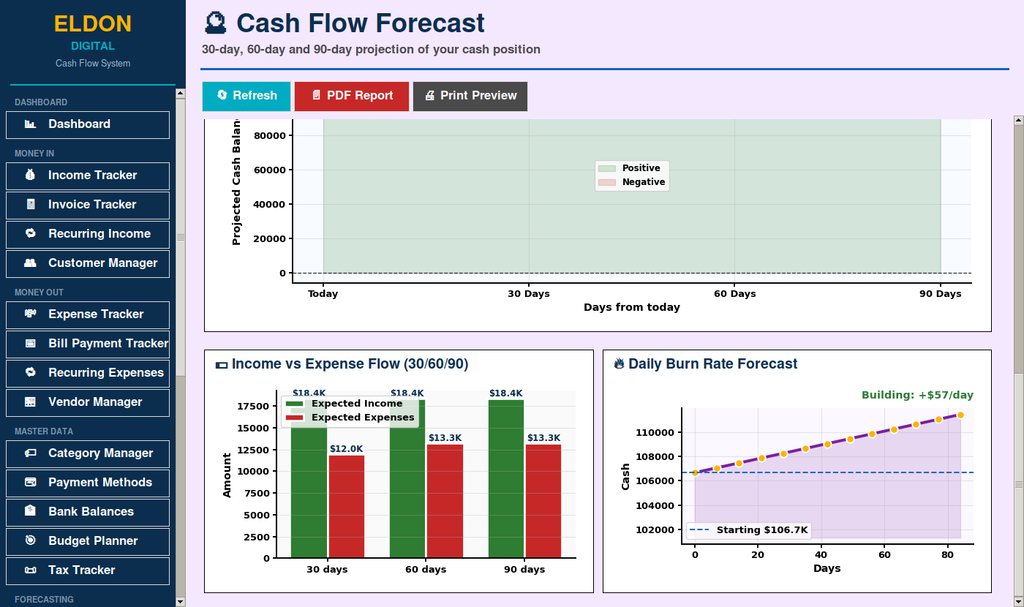Viewport: 1024px width, 607px height.
Task: Click the Recurring Expenses cycle icon
Action: [x=30, y=372]
